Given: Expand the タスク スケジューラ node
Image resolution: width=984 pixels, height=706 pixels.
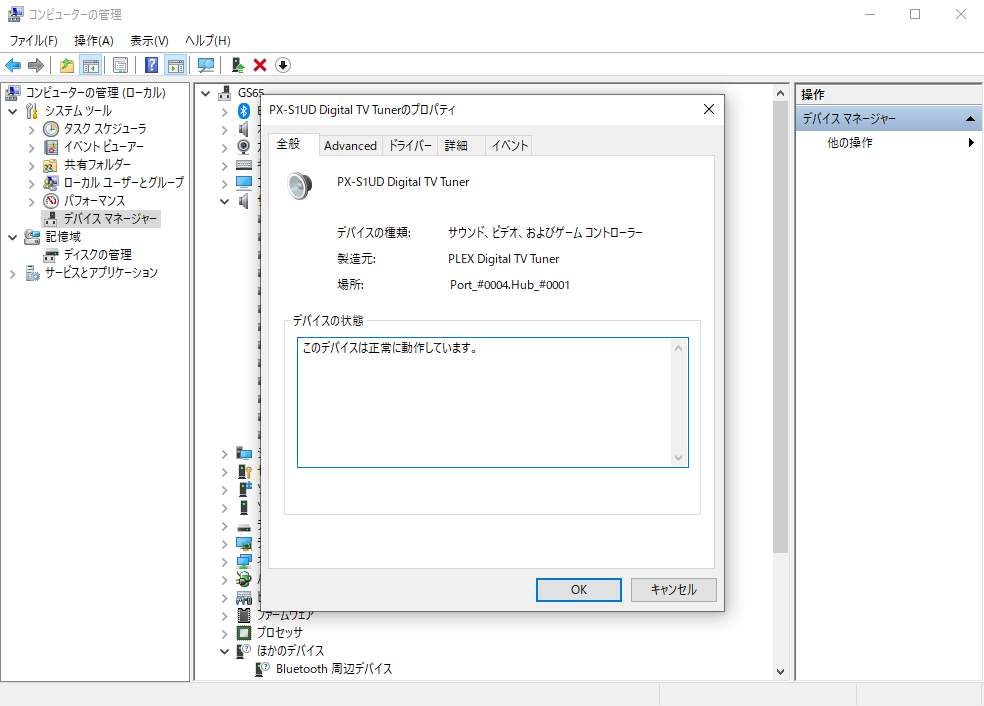Looking at the screenshot, I should [31, 130].
